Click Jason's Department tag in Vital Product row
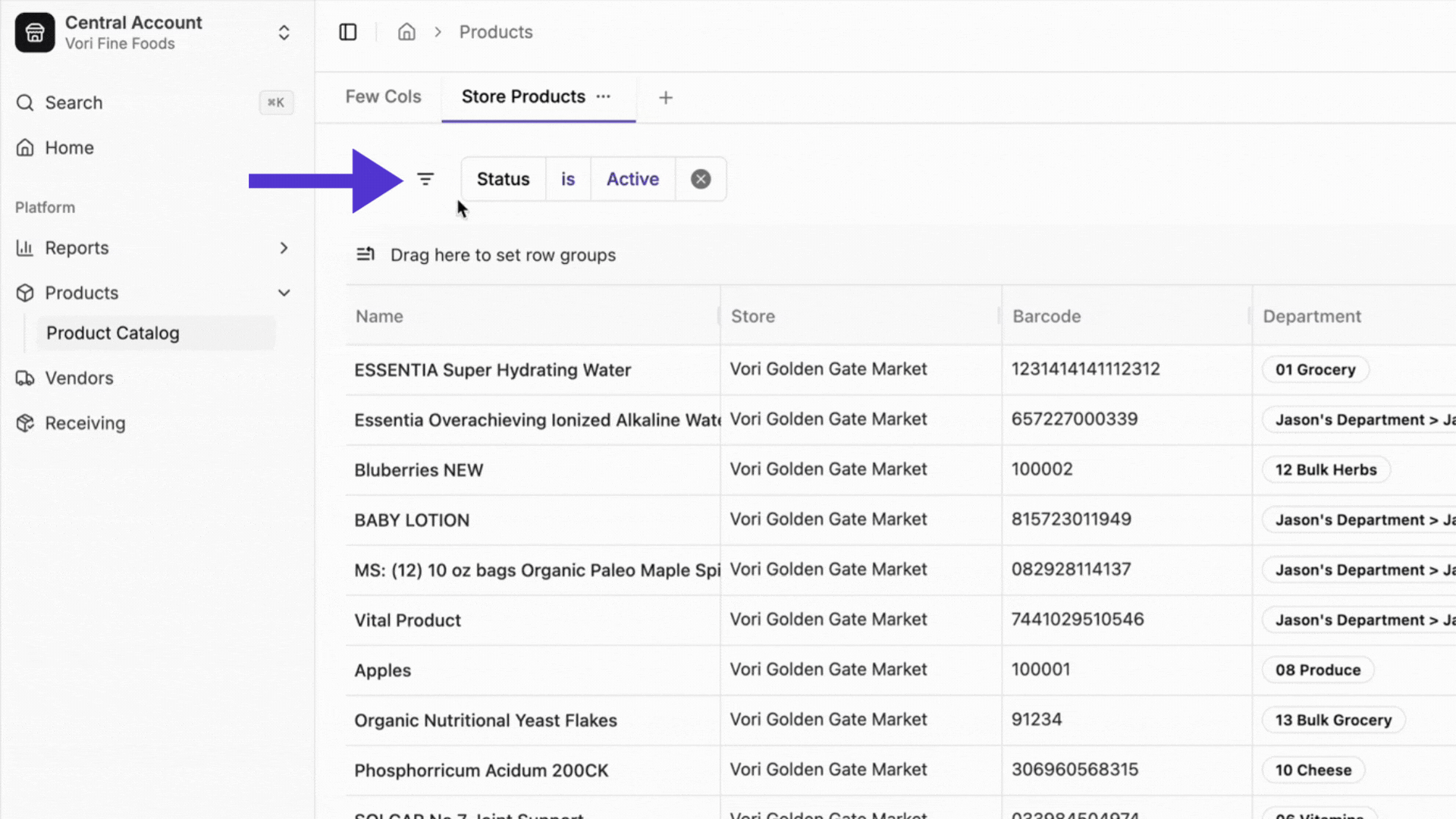 tap(1359, 620)
